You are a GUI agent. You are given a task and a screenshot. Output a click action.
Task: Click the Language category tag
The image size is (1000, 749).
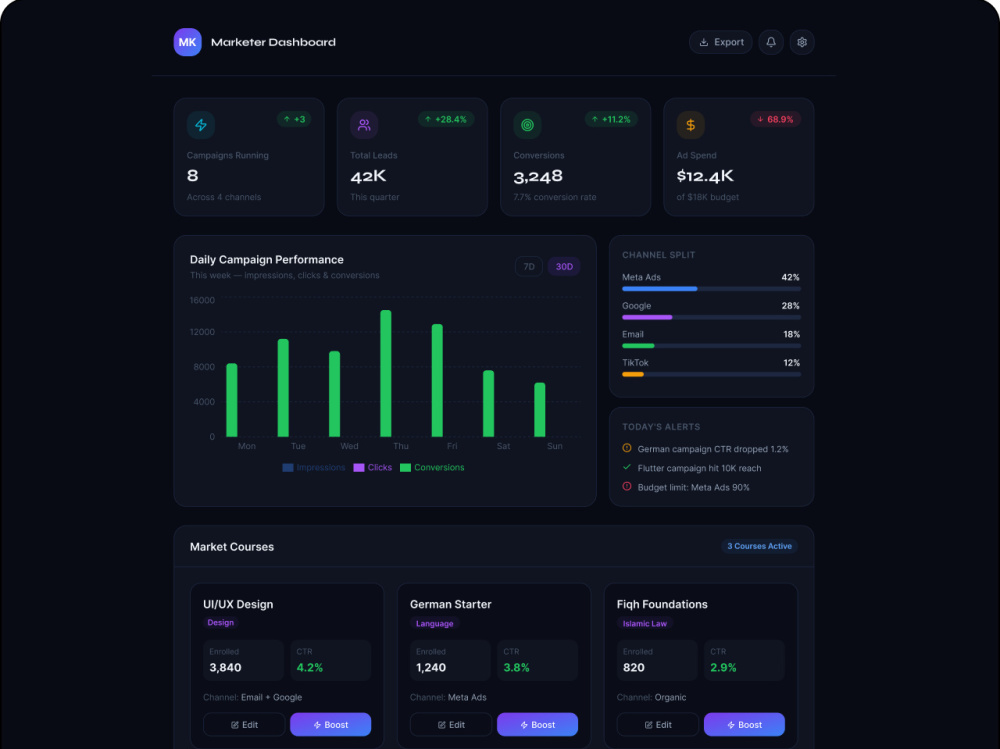[x=434, y=623]
